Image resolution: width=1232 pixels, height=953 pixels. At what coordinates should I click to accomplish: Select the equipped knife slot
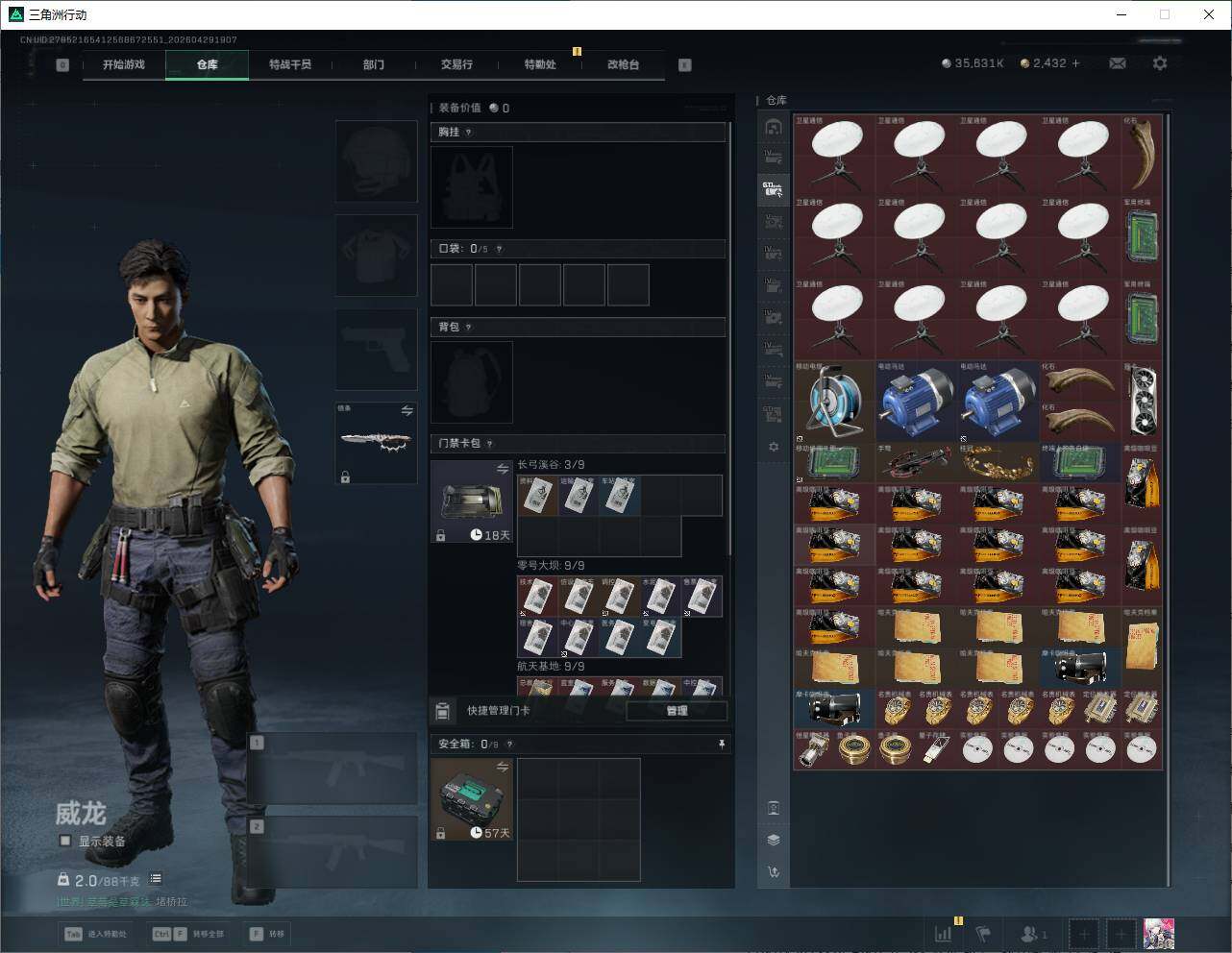[376, 443]
